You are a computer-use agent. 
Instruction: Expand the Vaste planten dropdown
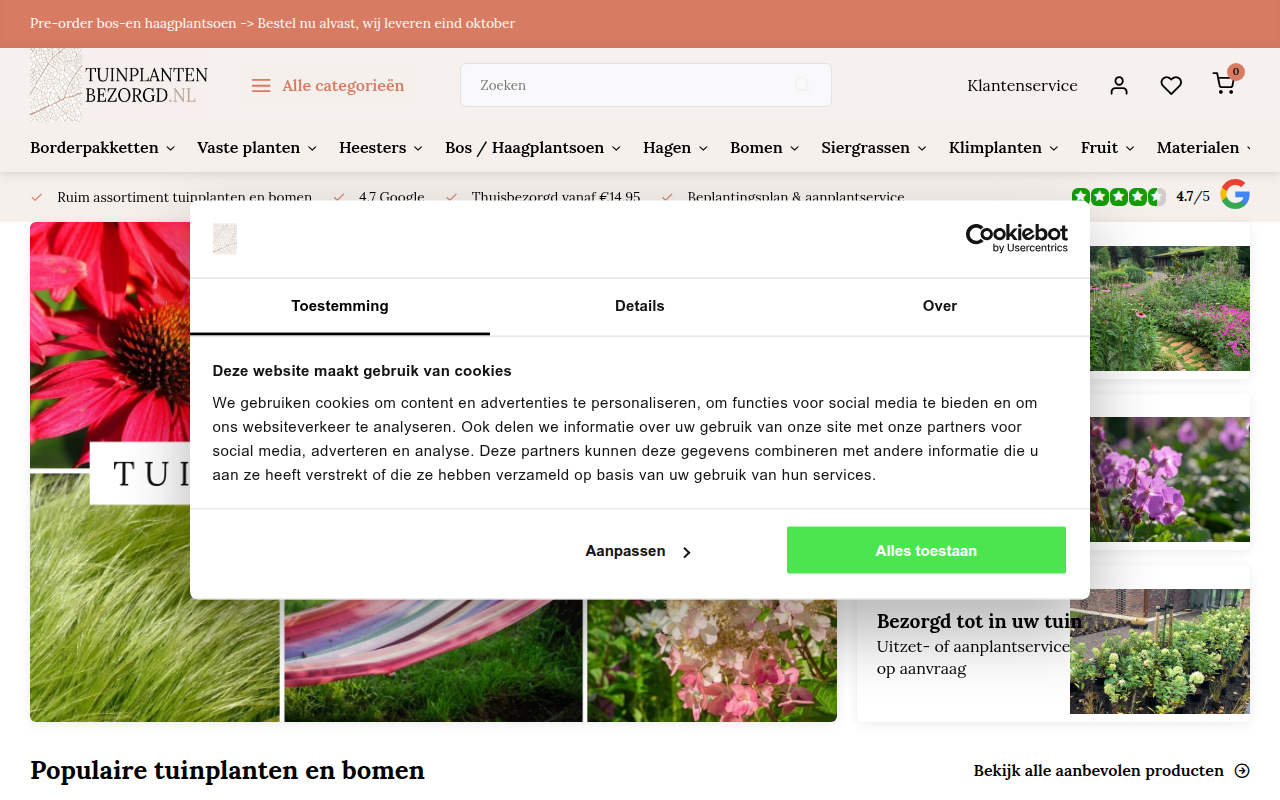[x=257, y=148]
